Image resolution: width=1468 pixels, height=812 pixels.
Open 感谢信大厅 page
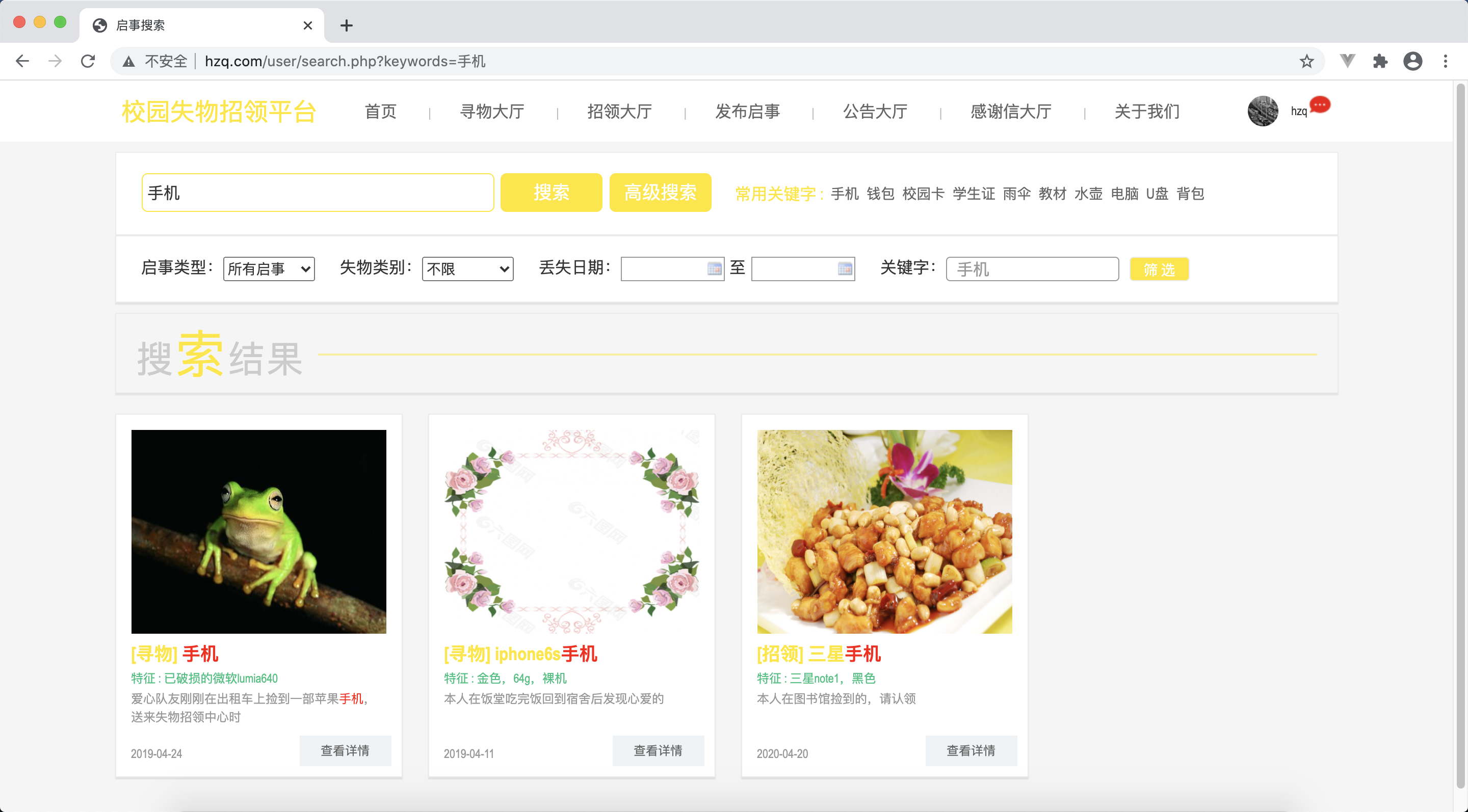pos(1011,112)
